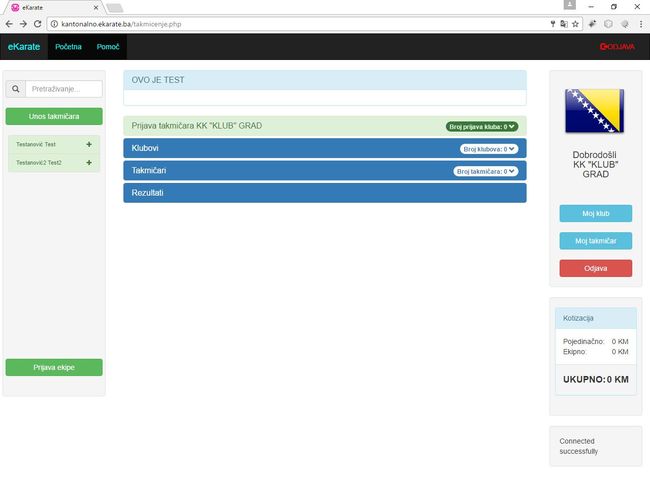Open the Početna navigation item

click(x=68, y=47)
